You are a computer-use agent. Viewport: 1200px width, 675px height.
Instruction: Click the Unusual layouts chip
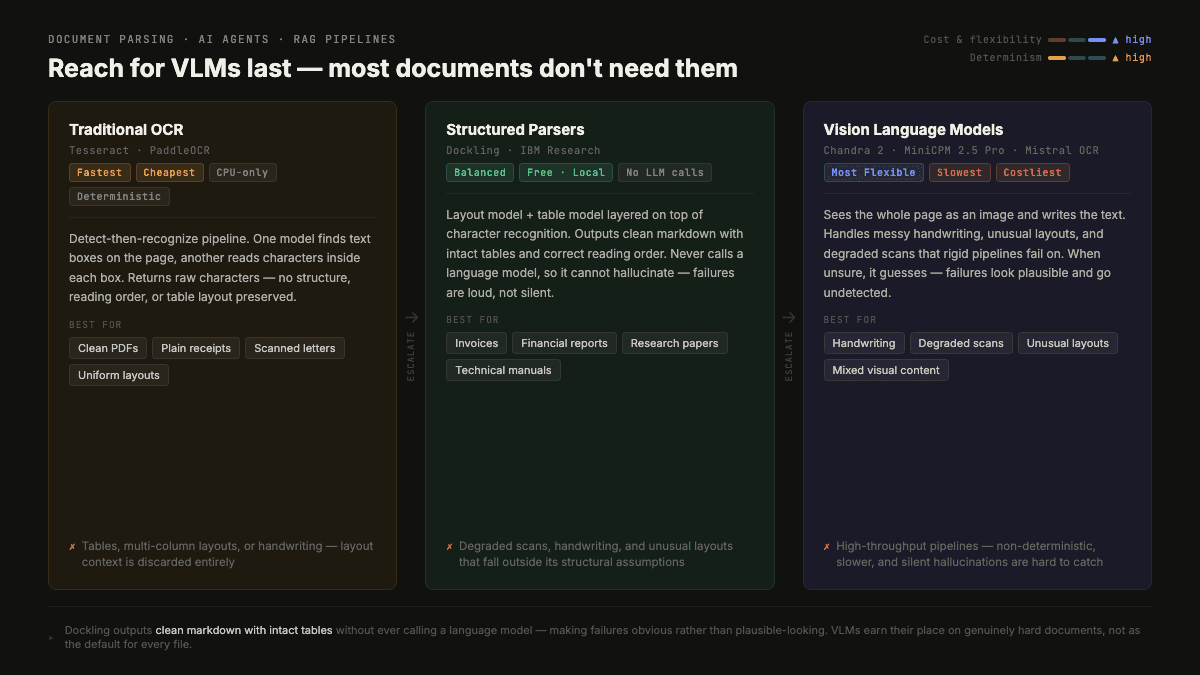coord(1068,343)
